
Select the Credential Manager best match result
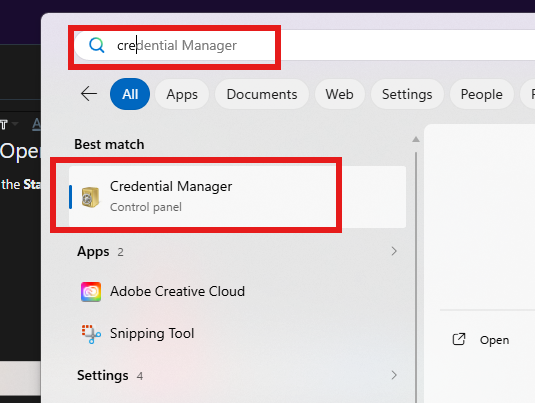click(x=237, y=197)
